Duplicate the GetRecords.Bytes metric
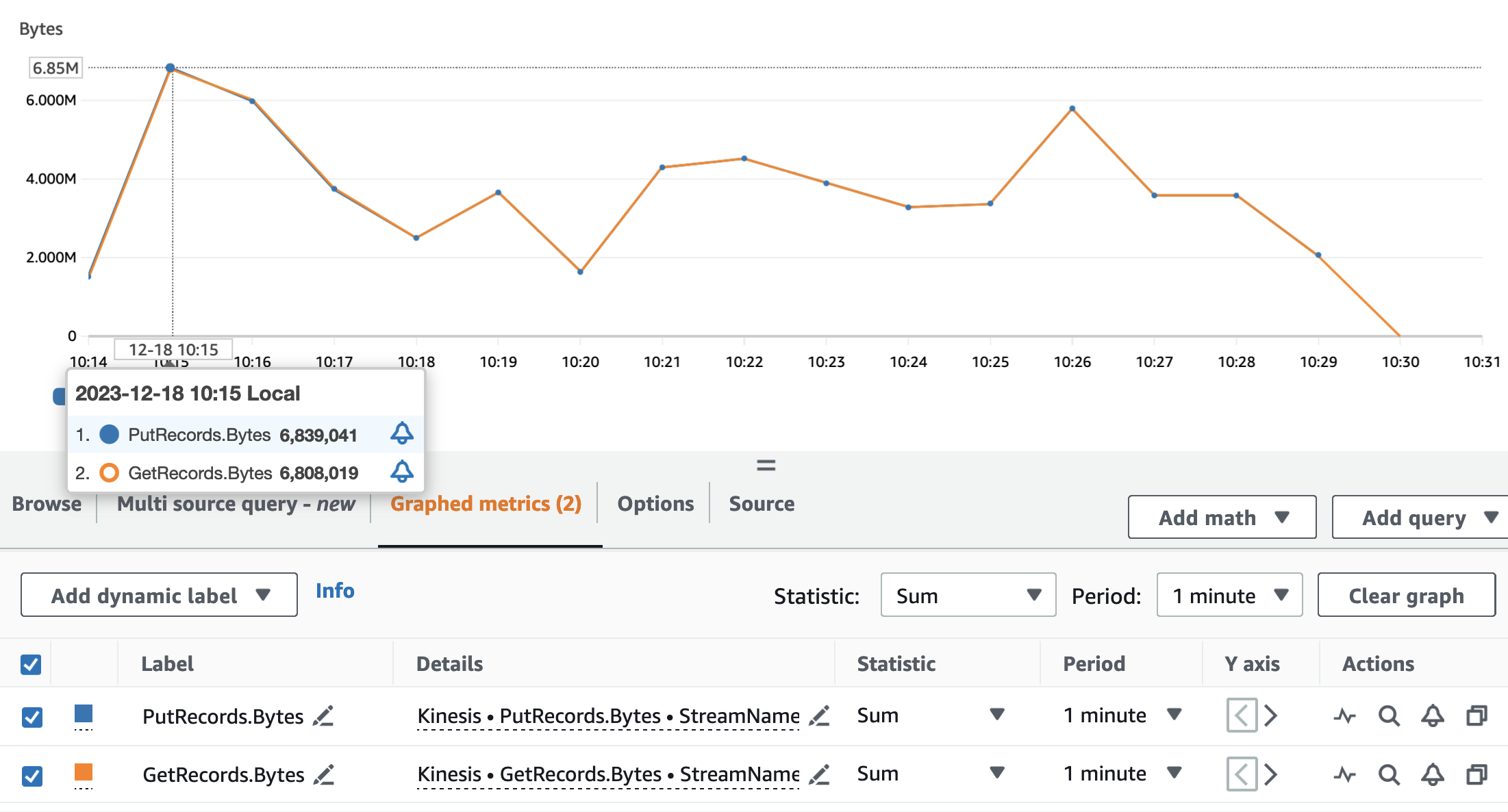The width and height of the screenshot is (1508, 812). coord(1476,774)
